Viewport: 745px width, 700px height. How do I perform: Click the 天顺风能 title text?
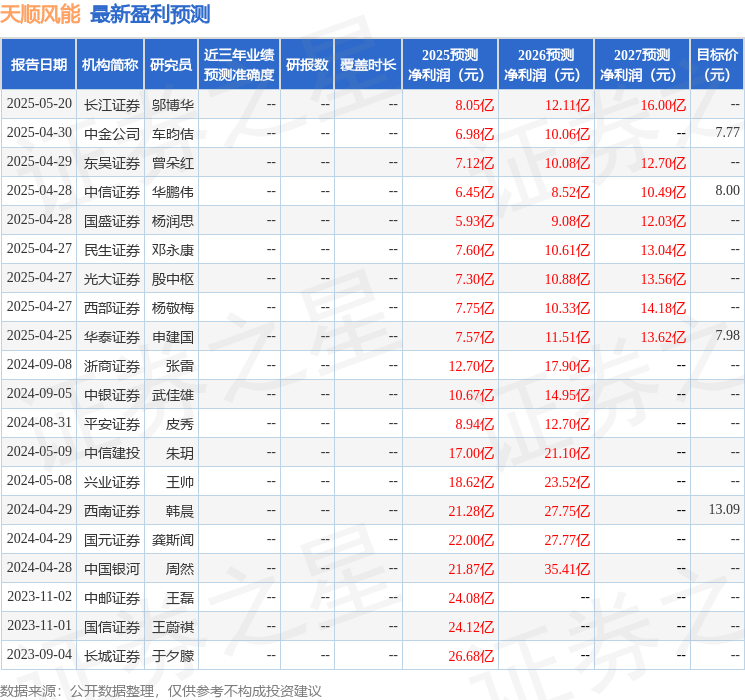click(x=40, y=14)
